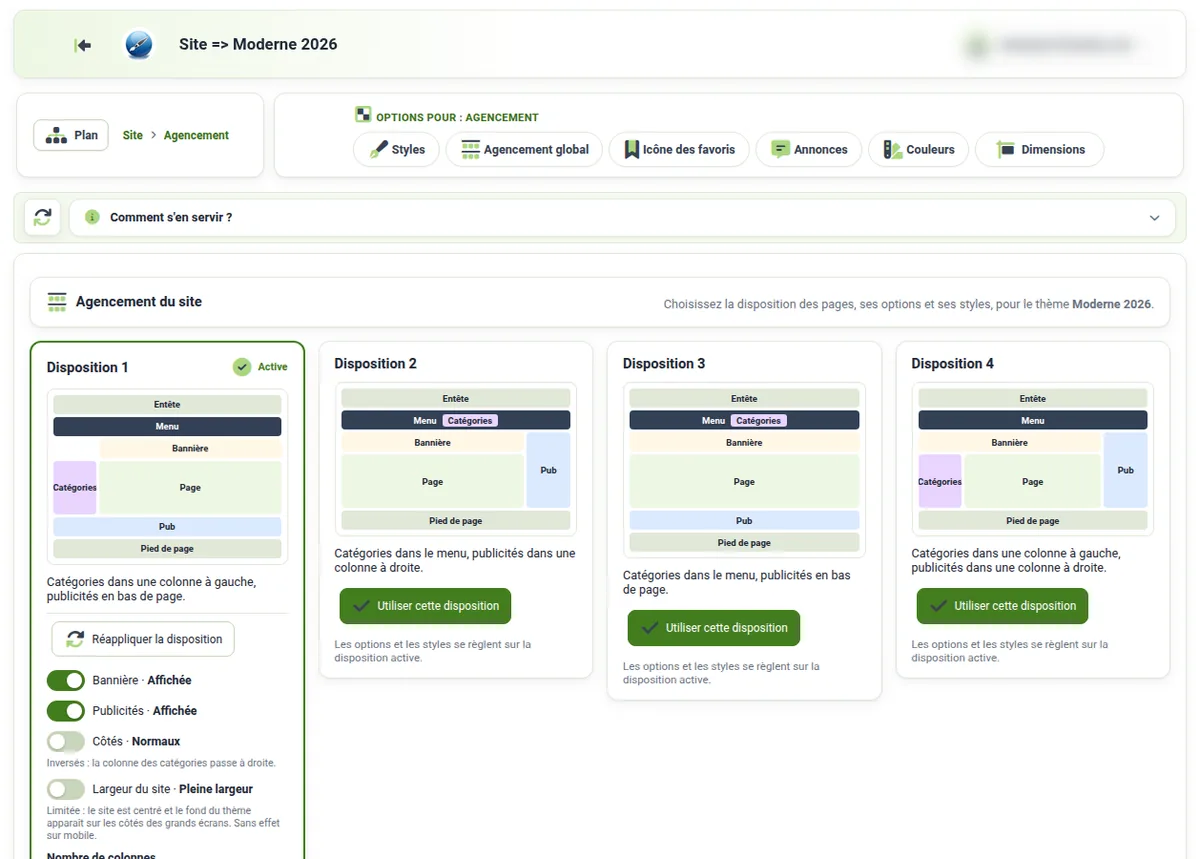Click the refresh icon beside help panel
This screenshot has width=1200, height=859.
[x=42, y=217]
